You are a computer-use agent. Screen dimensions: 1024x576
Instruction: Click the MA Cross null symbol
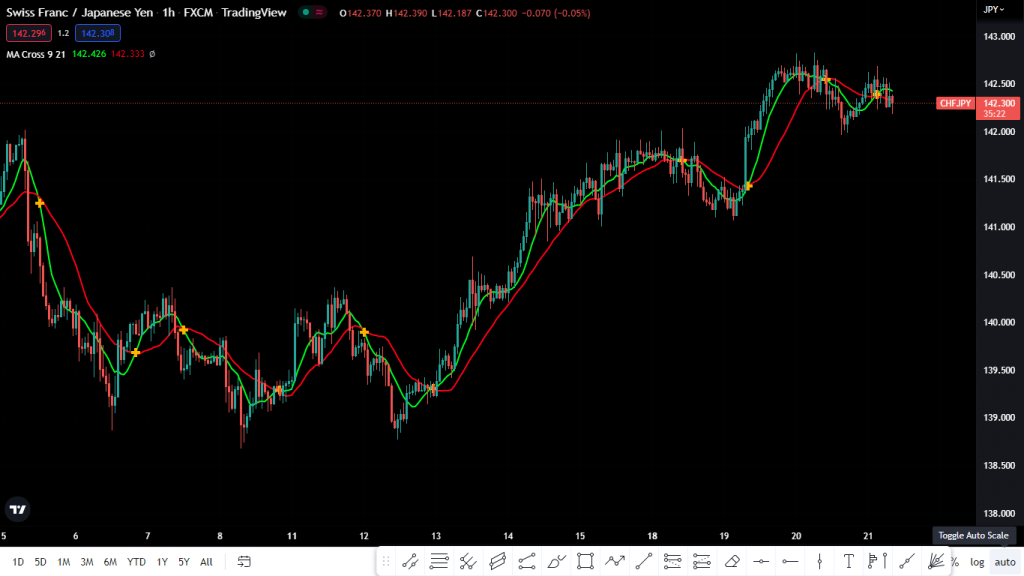click(152, 54)
